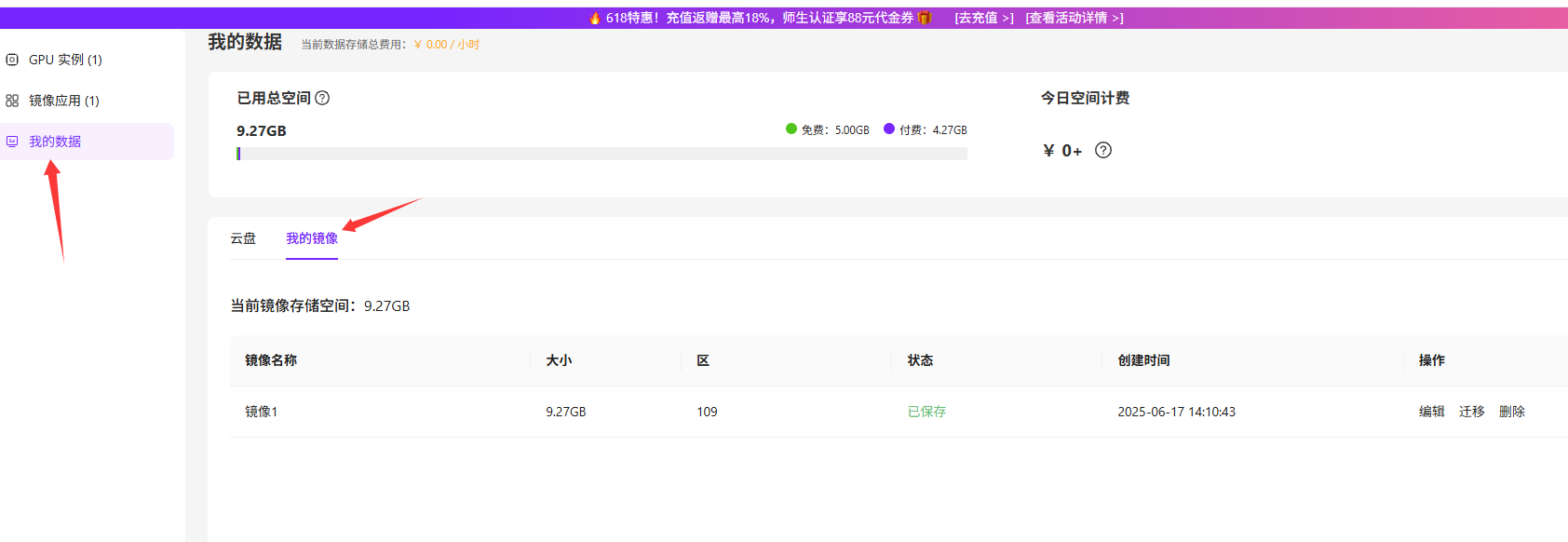The image size is (1568, 542).
Task: Click 删除 for 镜像1
Action: click(x=1512, y=412)
